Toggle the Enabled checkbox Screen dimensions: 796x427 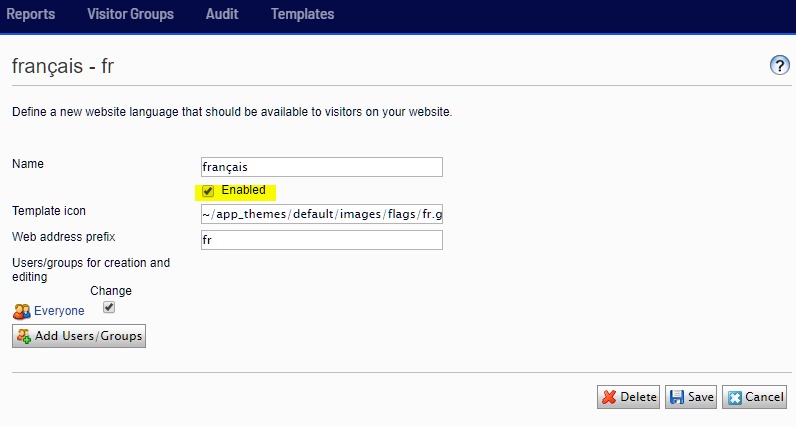208,191
